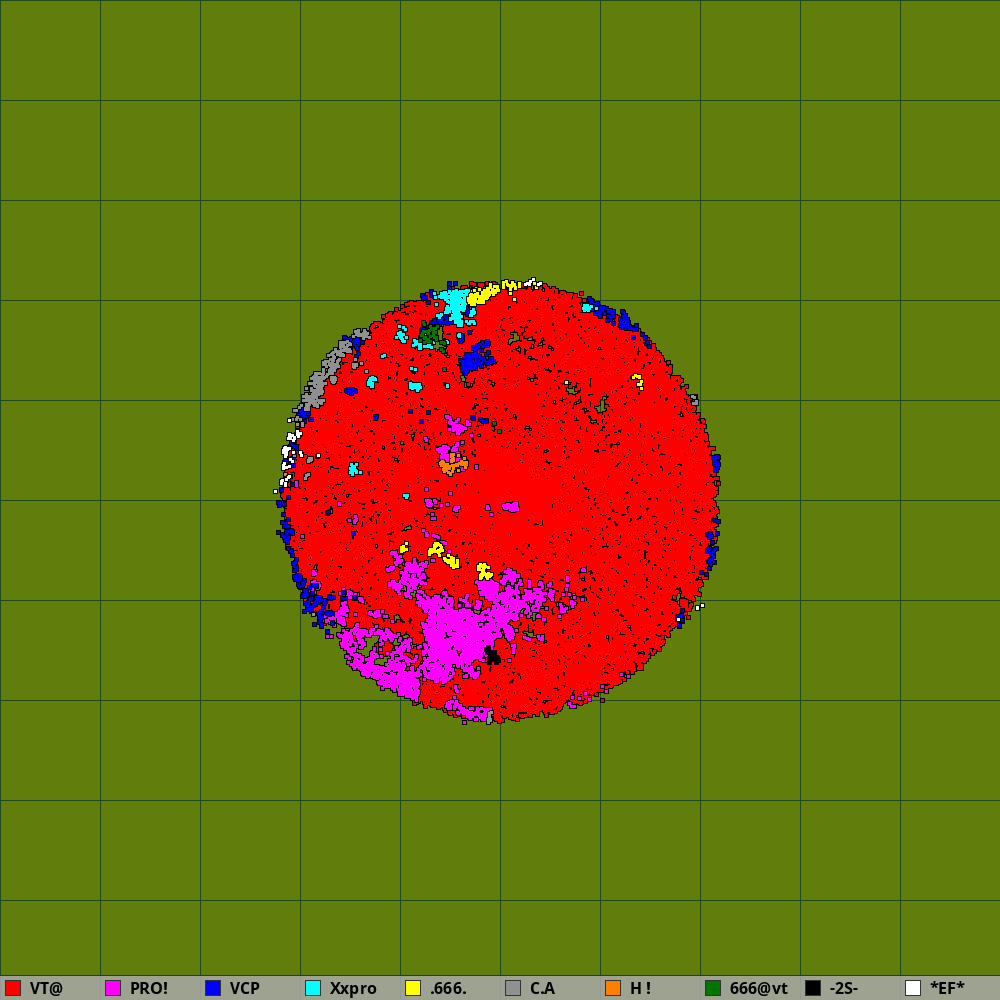Click the 'VT@' team label
The image size is (1000, 1000).
coord(46,989)
